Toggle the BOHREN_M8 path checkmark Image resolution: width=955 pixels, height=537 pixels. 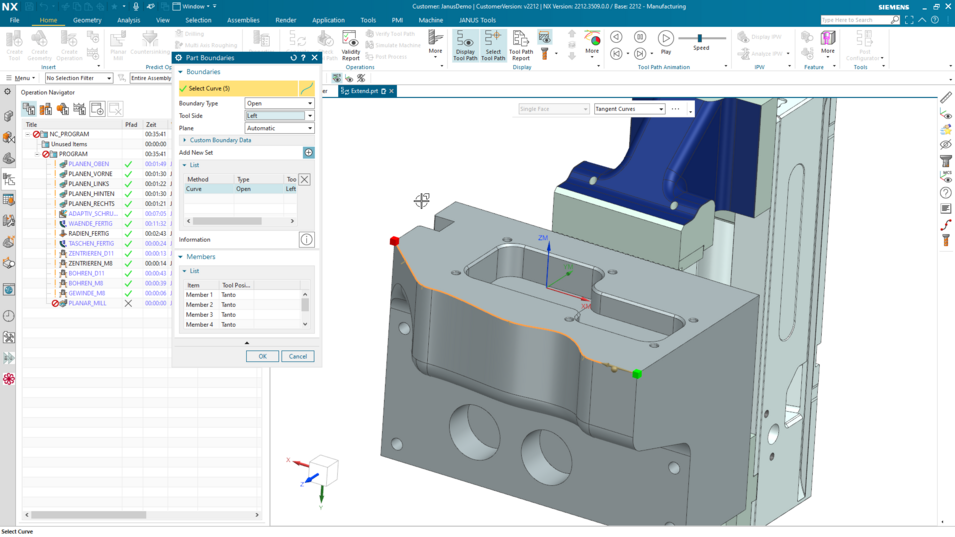click(128, 283)
